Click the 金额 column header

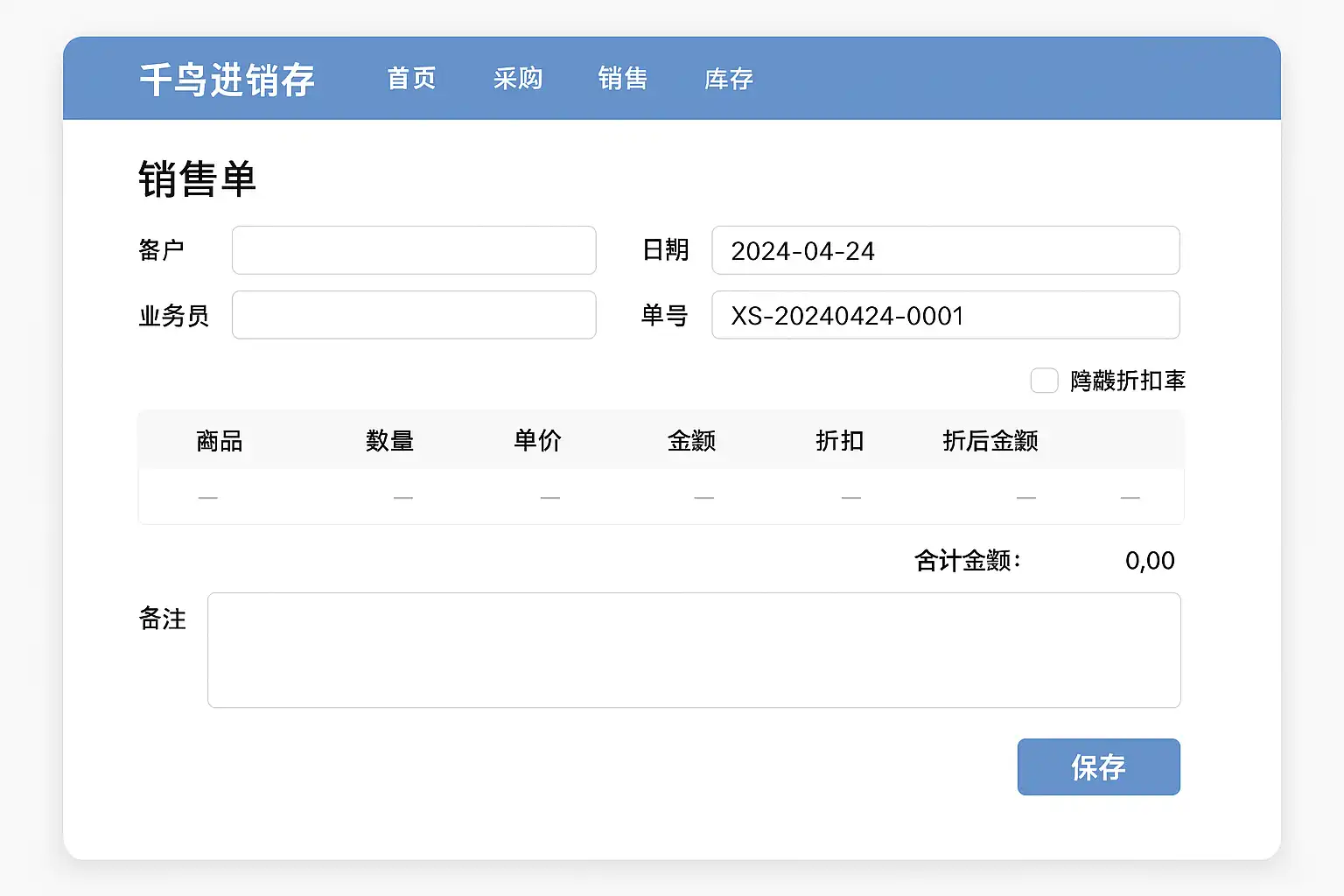tap(691, 440)
